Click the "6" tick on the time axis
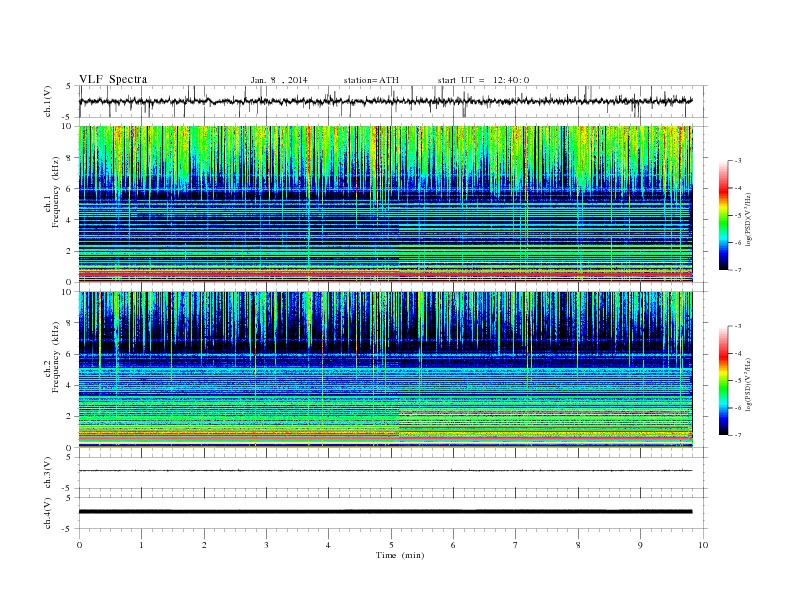 453,545
